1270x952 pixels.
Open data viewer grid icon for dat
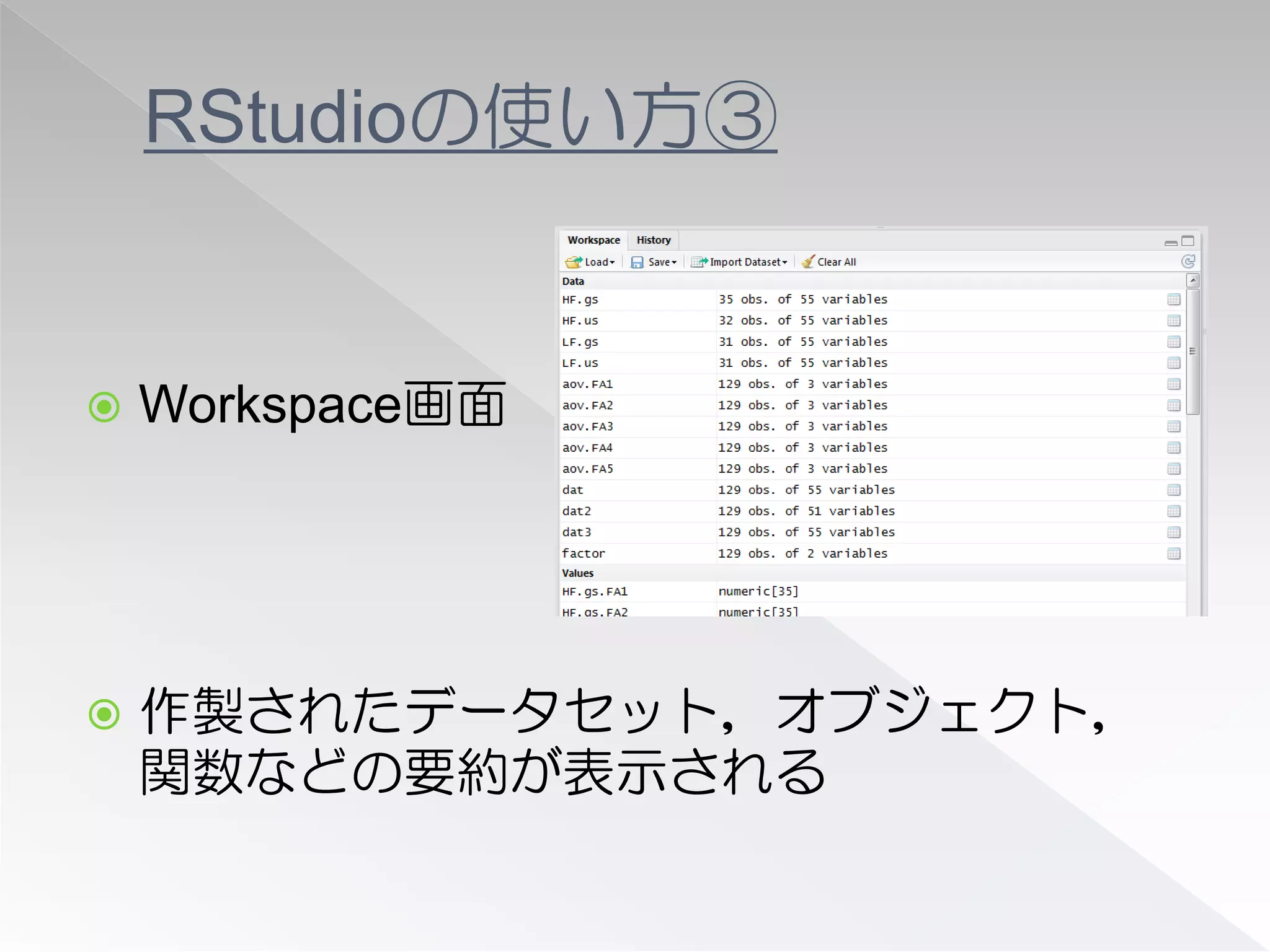1173,490
